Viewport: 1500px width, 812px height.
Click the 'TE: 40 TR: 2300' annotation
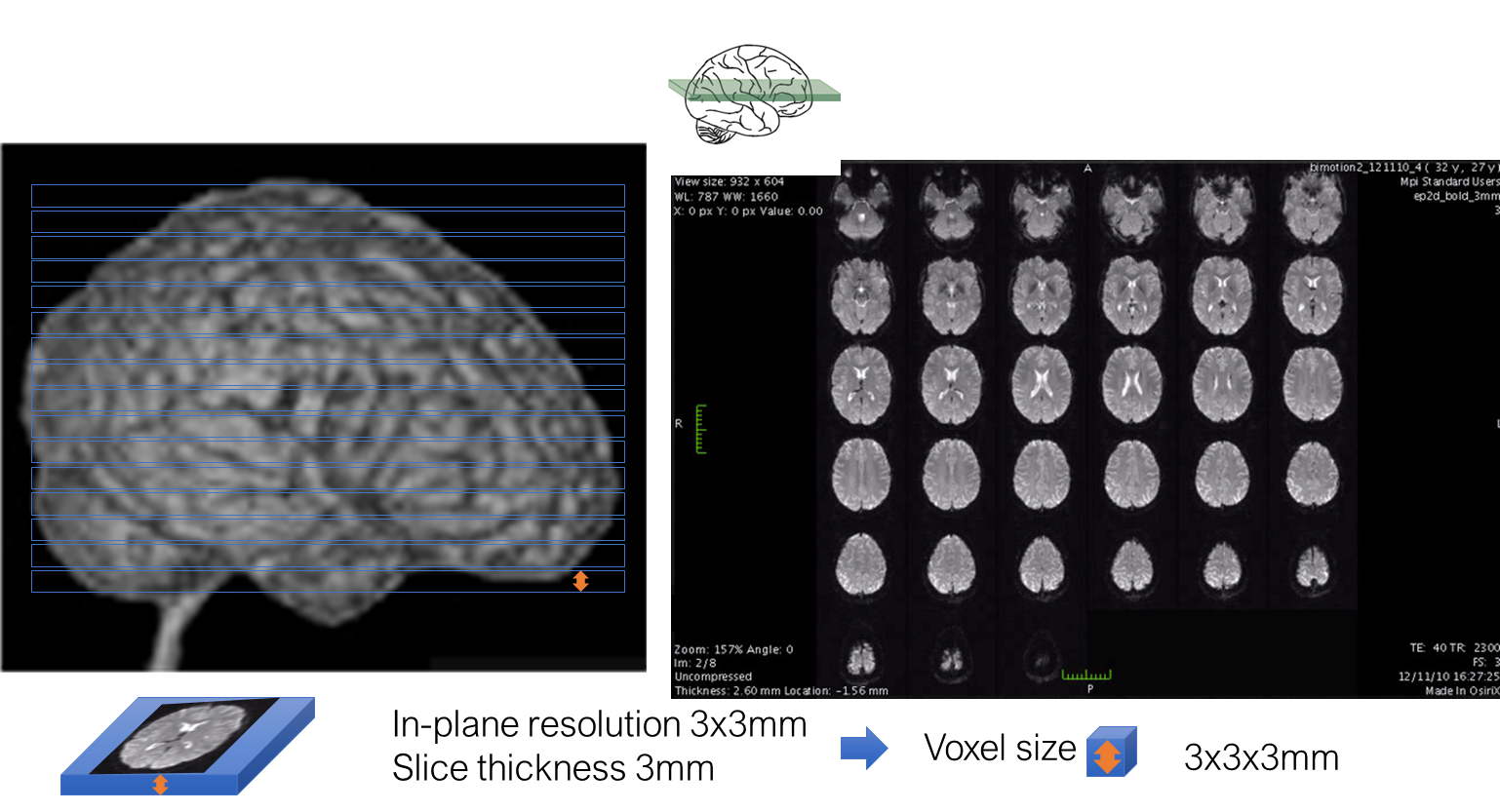1454,648
